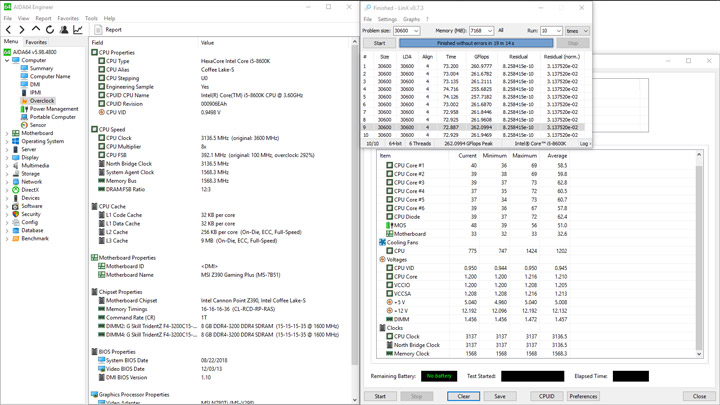Toggle the CPU Core #2 checkbox
Image resolution: width=720 pixels, height=405 pixels.
(389, 174)
